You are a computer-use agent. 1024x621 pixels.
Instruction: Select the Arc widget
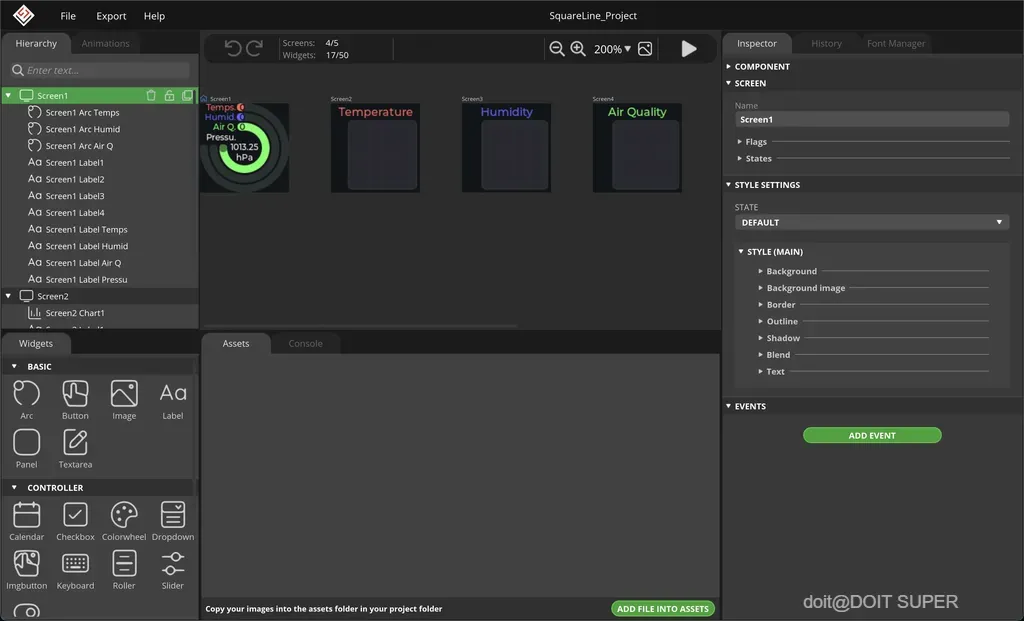pos(27,400)
